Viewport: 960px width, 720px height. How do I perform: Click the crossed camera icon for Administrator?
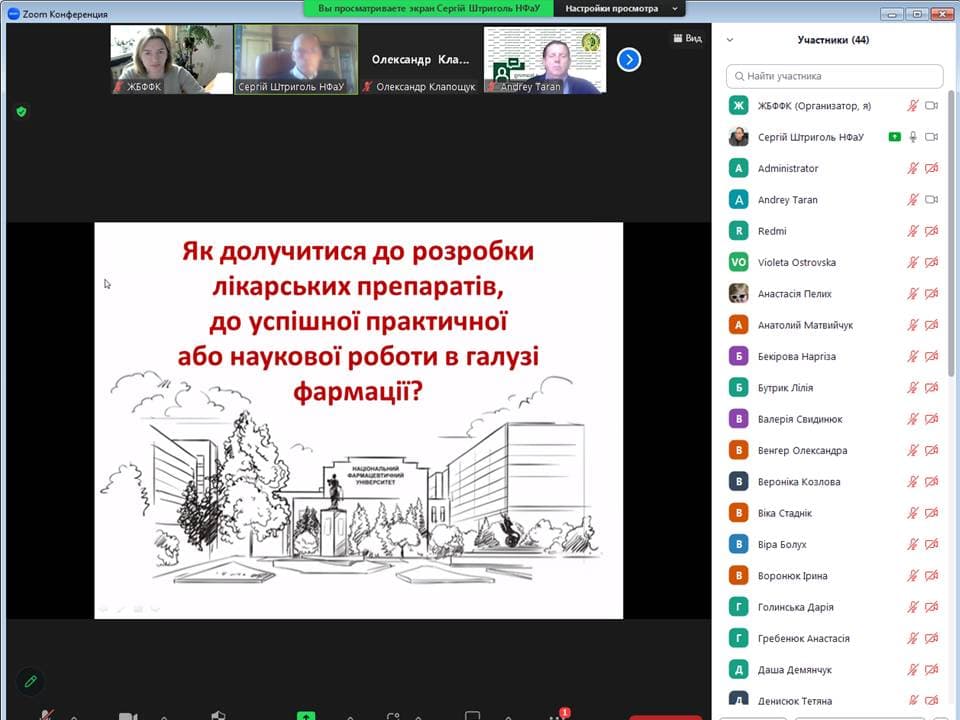pyautogui.click(x=931, y=168)
